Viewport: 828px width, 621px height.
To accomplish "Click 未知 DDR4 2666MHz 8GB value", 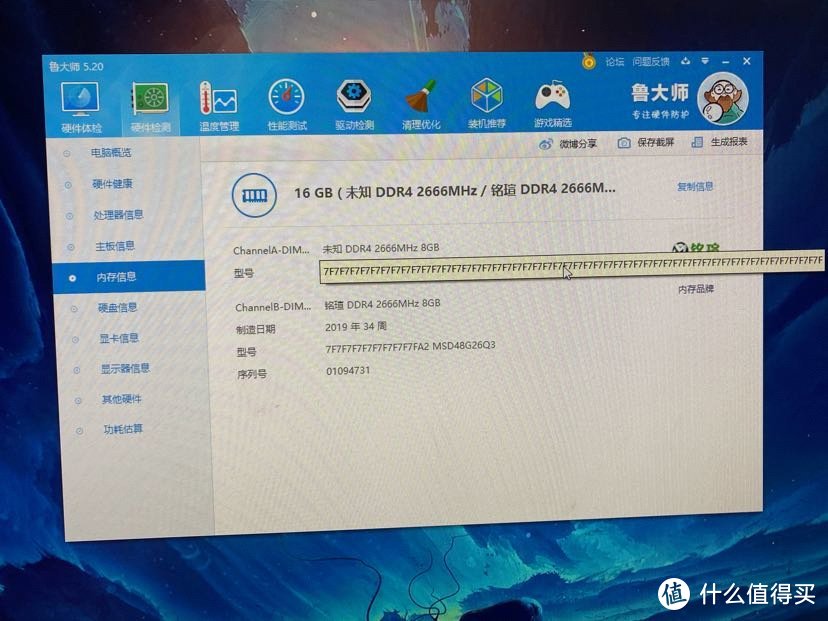I will point(381,248).
